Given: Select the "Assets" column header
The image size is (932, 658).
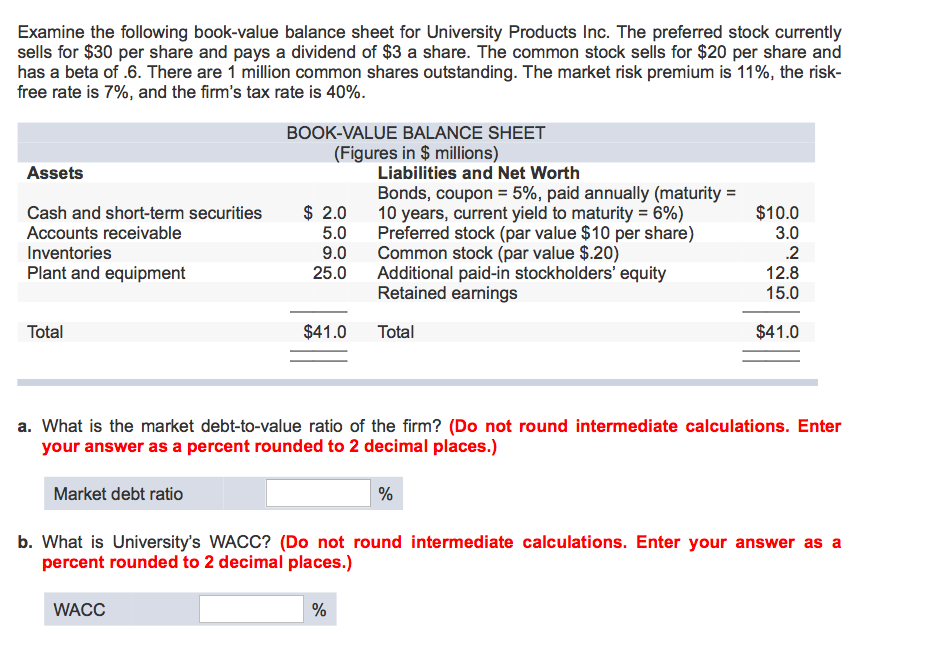Looking at the screenshot, I should point(55,173).
